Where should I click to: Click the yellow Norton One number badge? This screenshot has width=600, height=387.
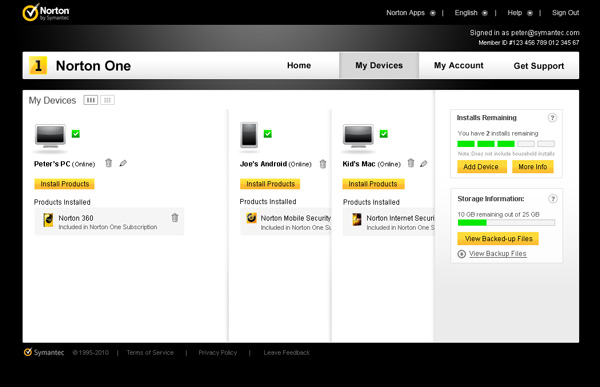tap(38, 65)
